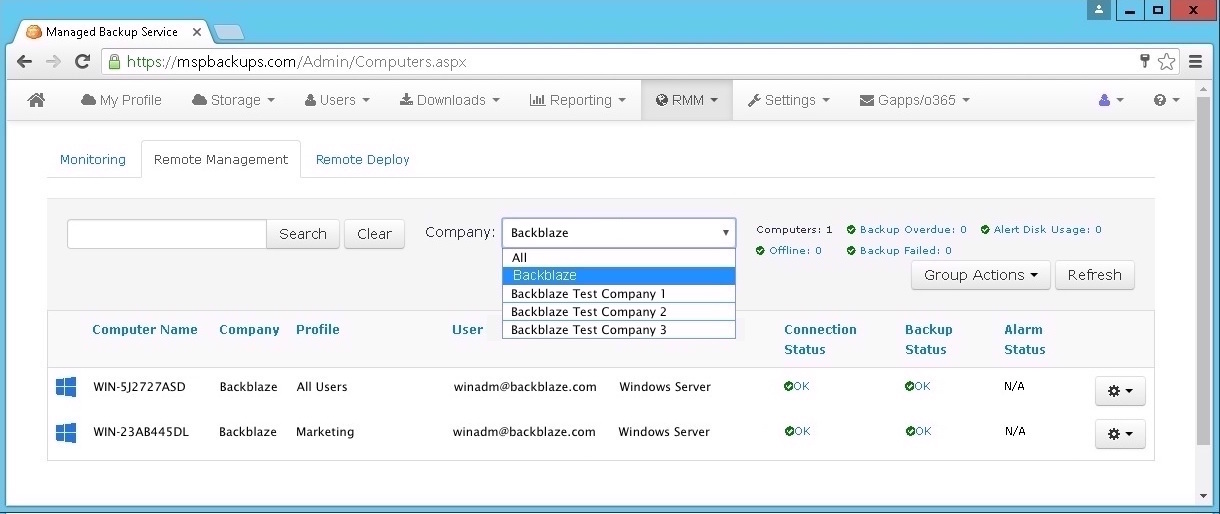Screen dimensions: 1220x514
Task: Expand the Downloads dropdown menu
Action: [x=449, y=100]
